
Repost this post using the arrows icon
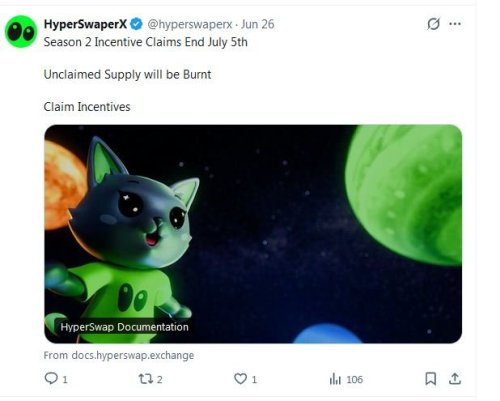point(146,379)
